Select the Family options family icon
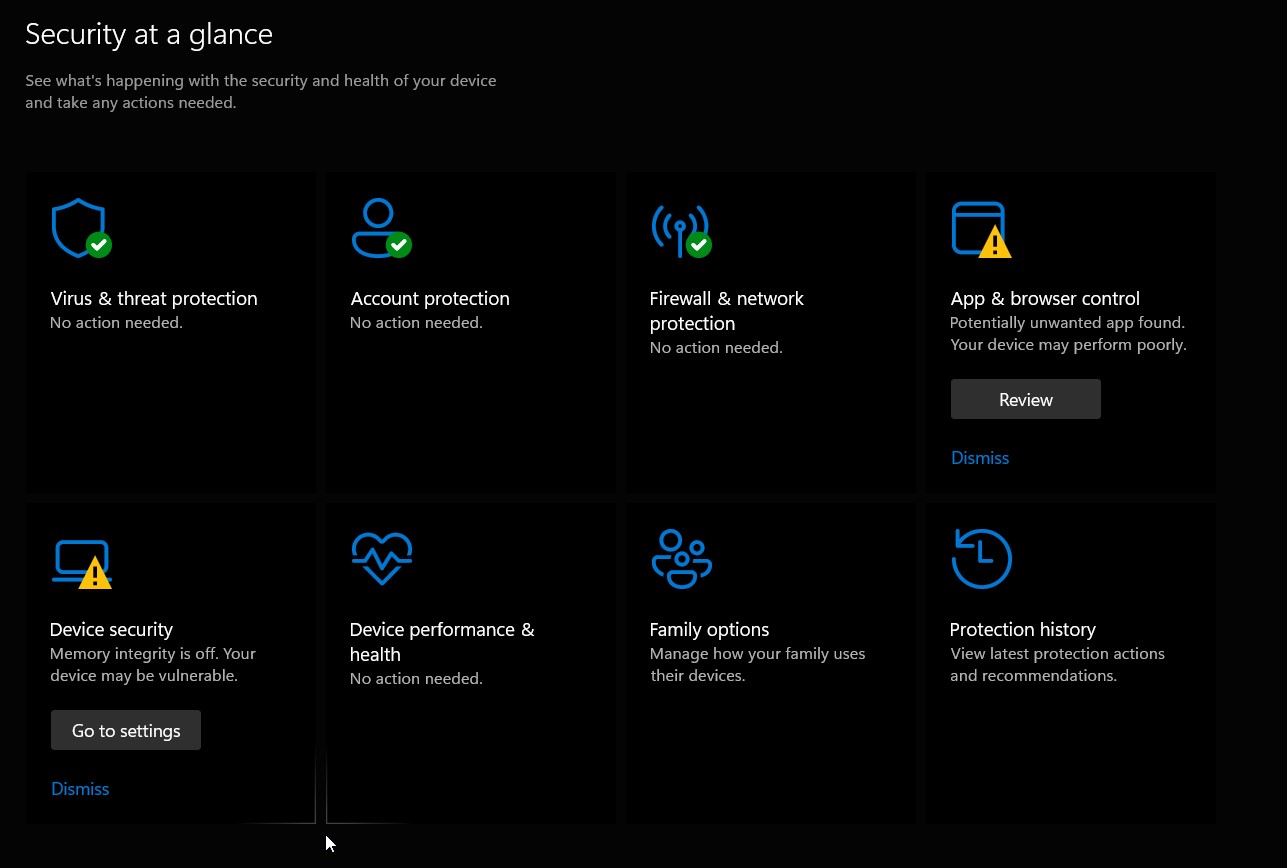The image size is (1287, 868). point(681,558)
